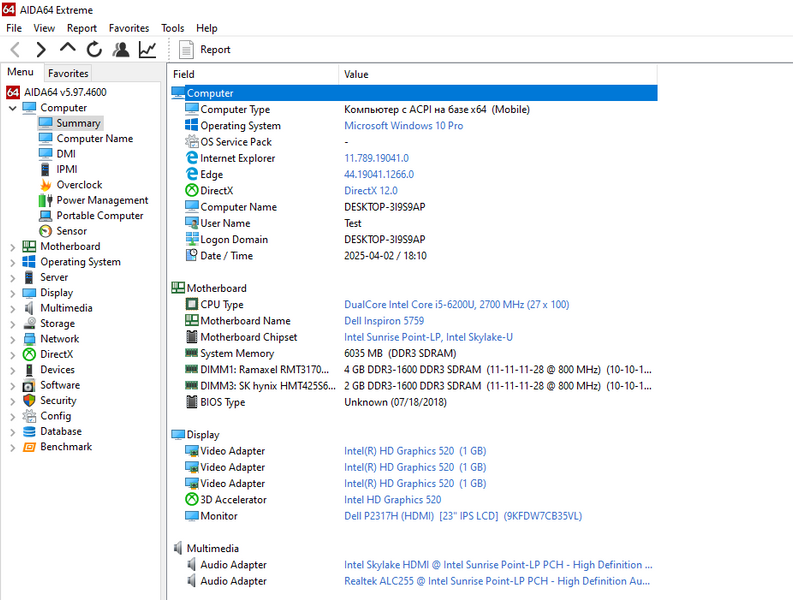Click the Motherboard icon in tree

[29, 246]
